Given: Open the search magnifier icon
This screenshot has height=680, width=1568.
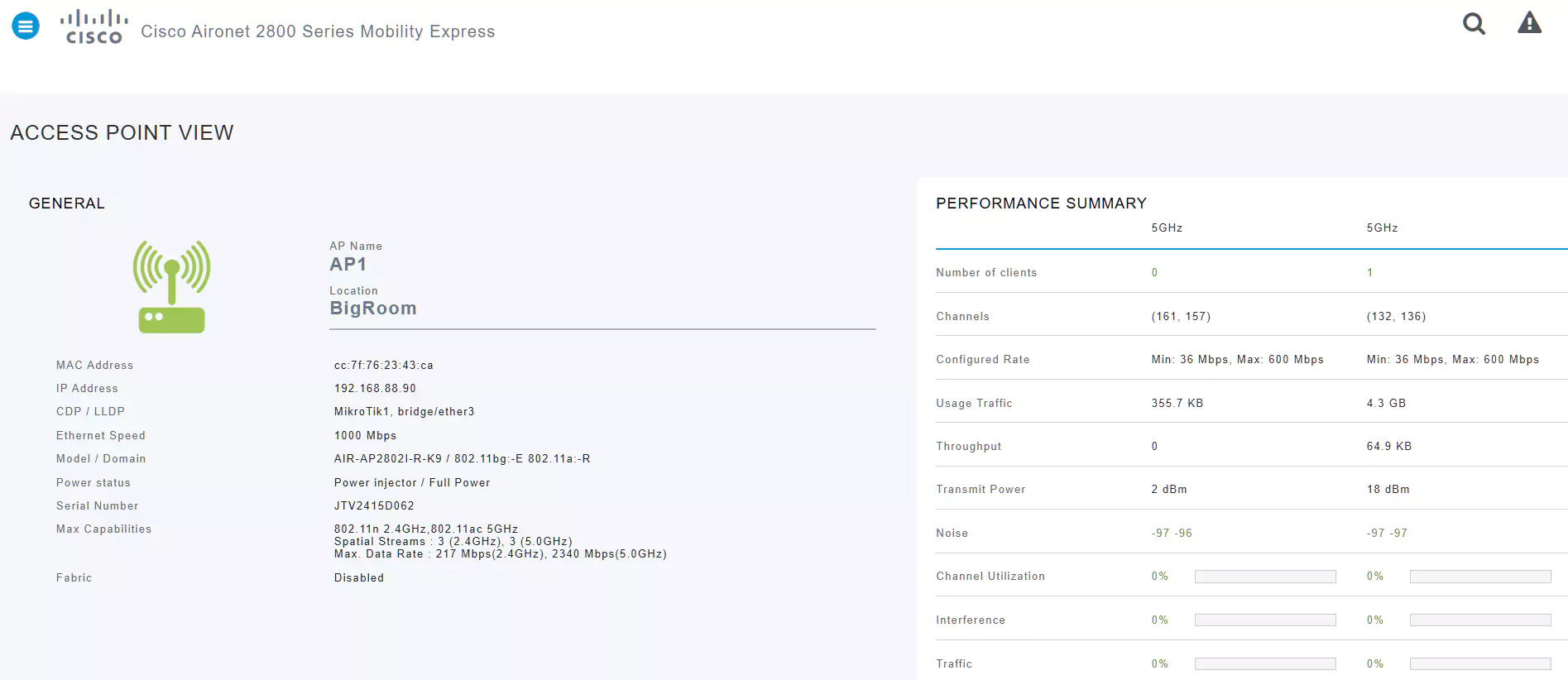Looking at the screenshot, I should pyautogui.click(x=1474, y=24).
